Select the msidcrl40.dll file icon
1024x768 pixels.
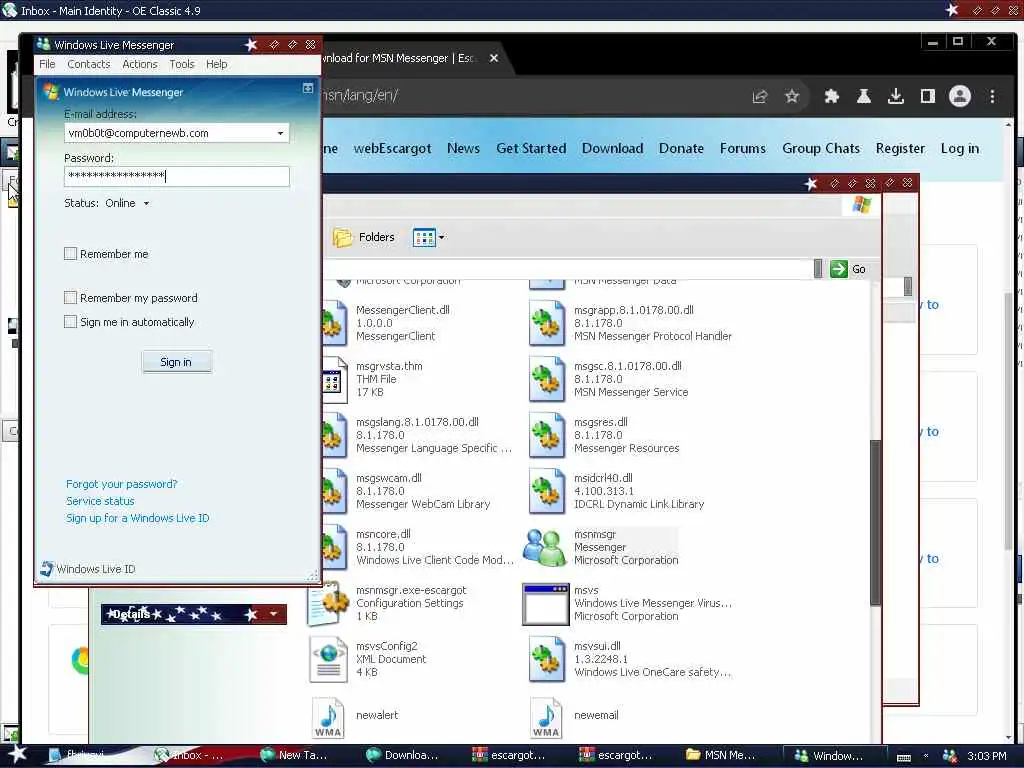tap(547, 491)
